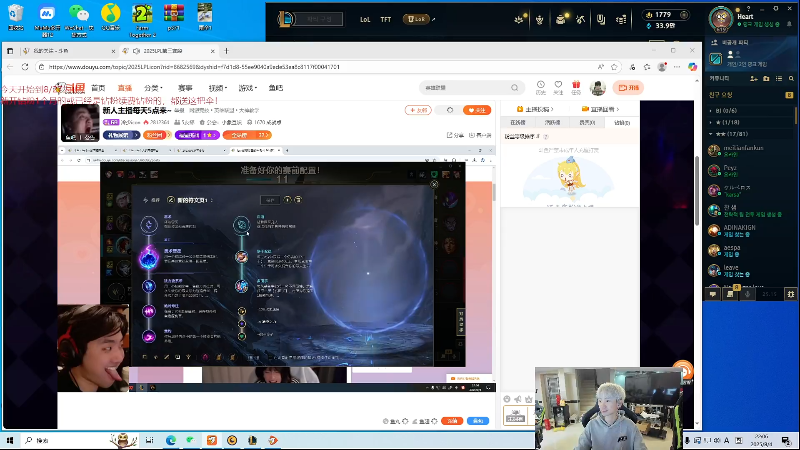Open the LoL play mode dropdown arrow
This screenshot has width=800, height=450.
point(434,19)
